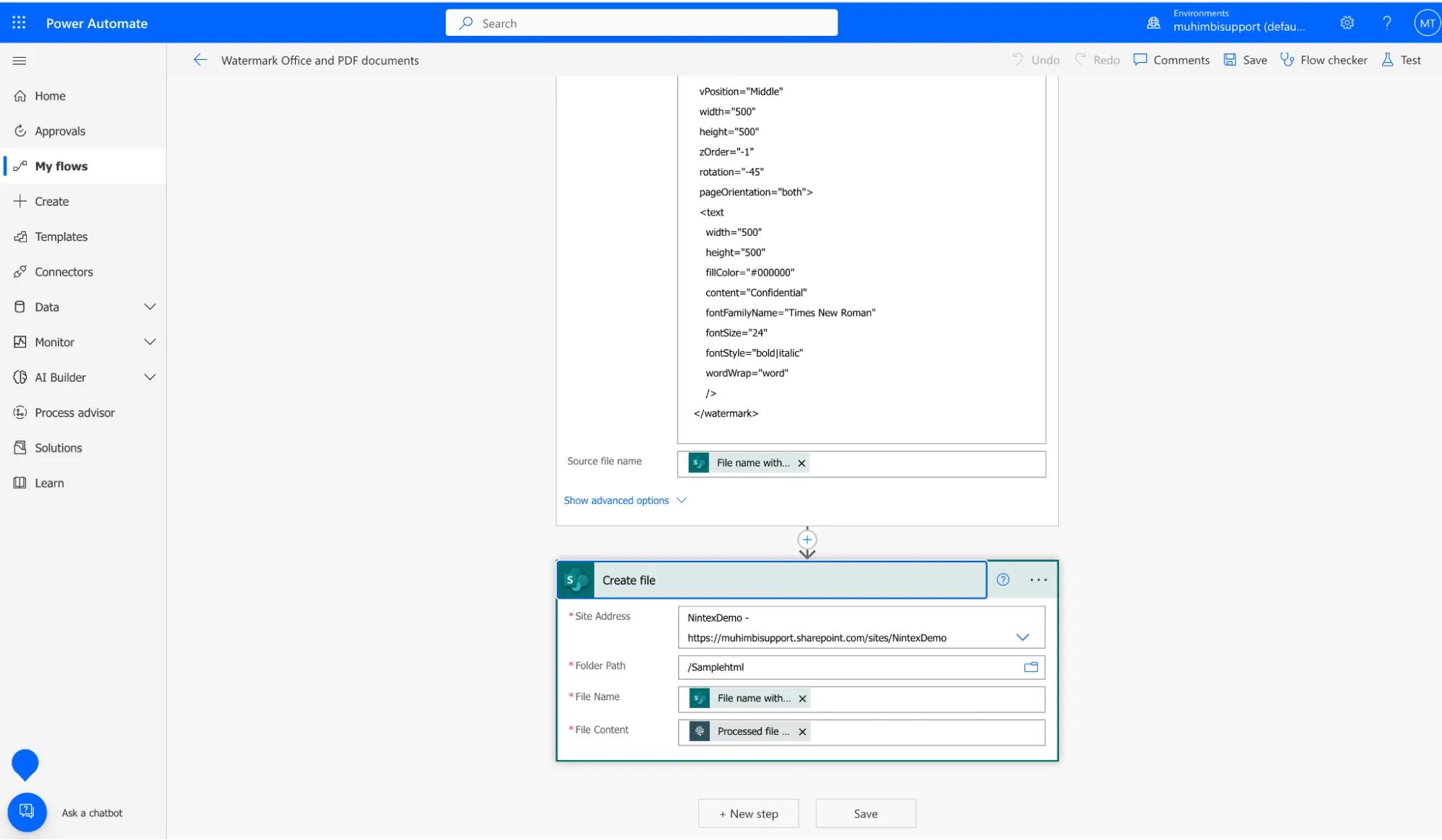Open Templates from the sidebar

(61, 236)
